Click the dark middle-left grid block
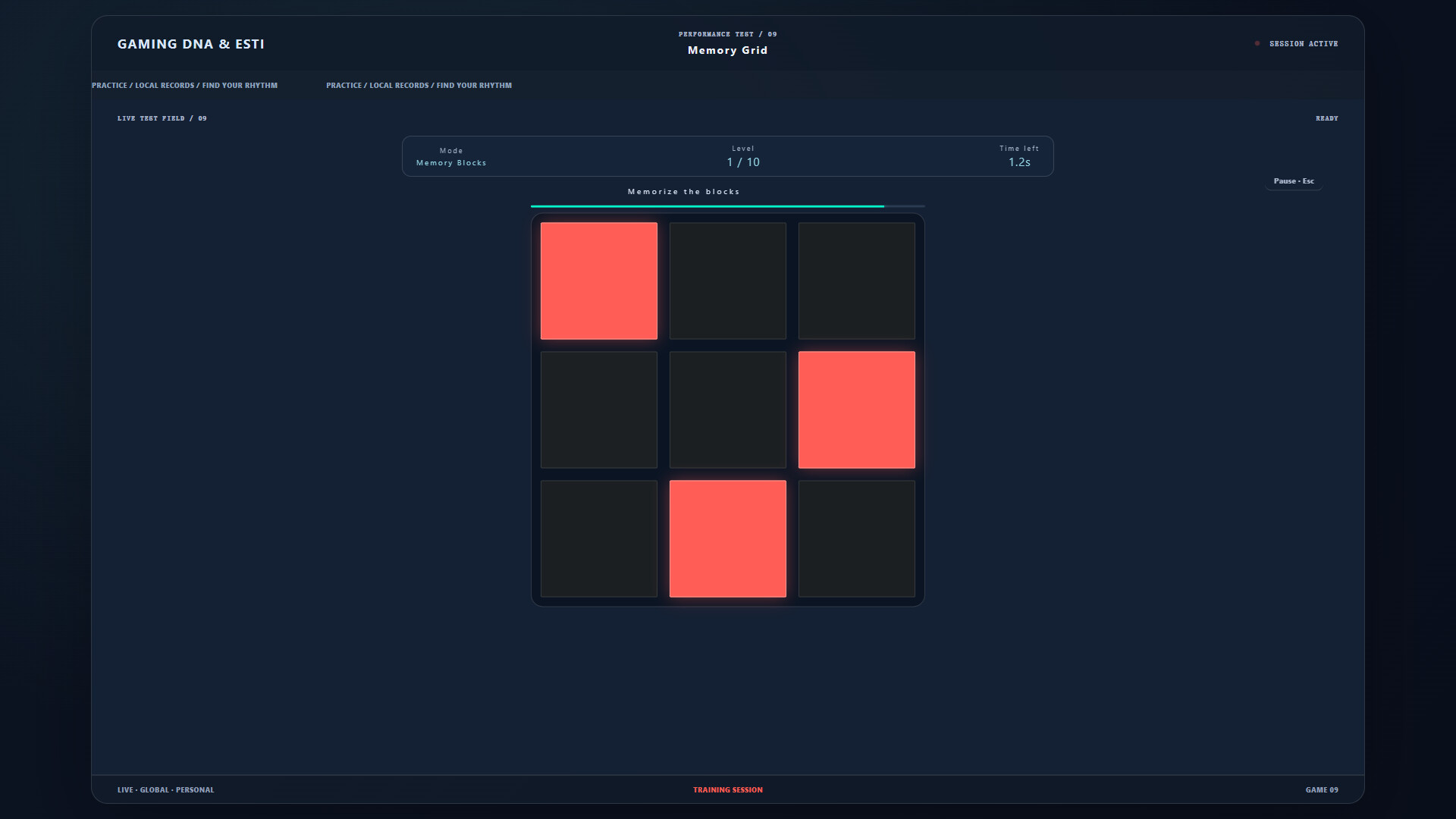Image resolution: width=1456 pixels, height=819 pixels. tap(599, 409)
